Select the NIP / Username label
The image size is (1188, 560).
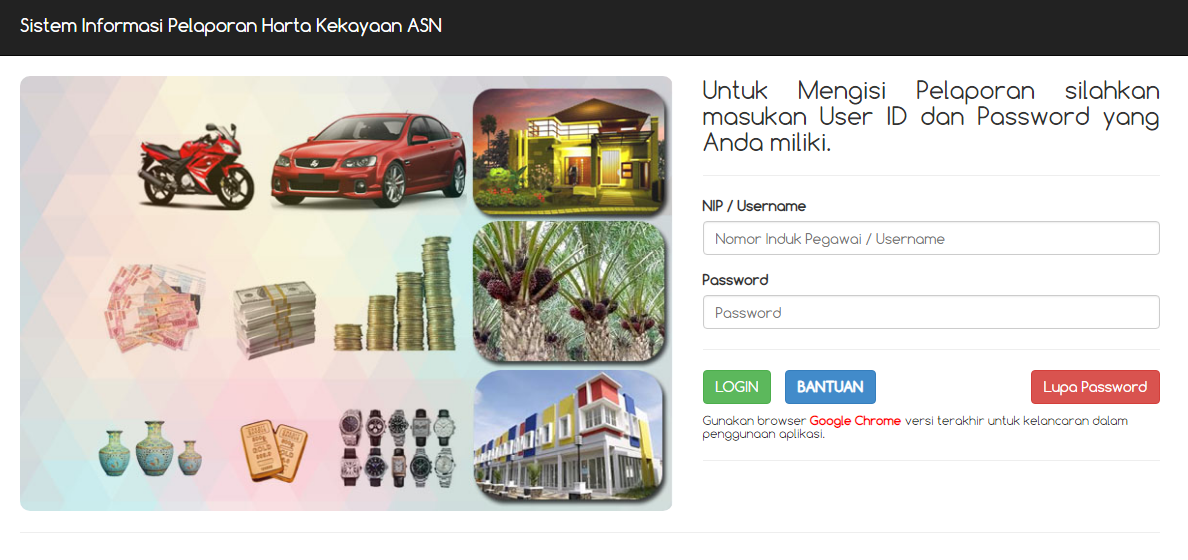pos(754,205)
